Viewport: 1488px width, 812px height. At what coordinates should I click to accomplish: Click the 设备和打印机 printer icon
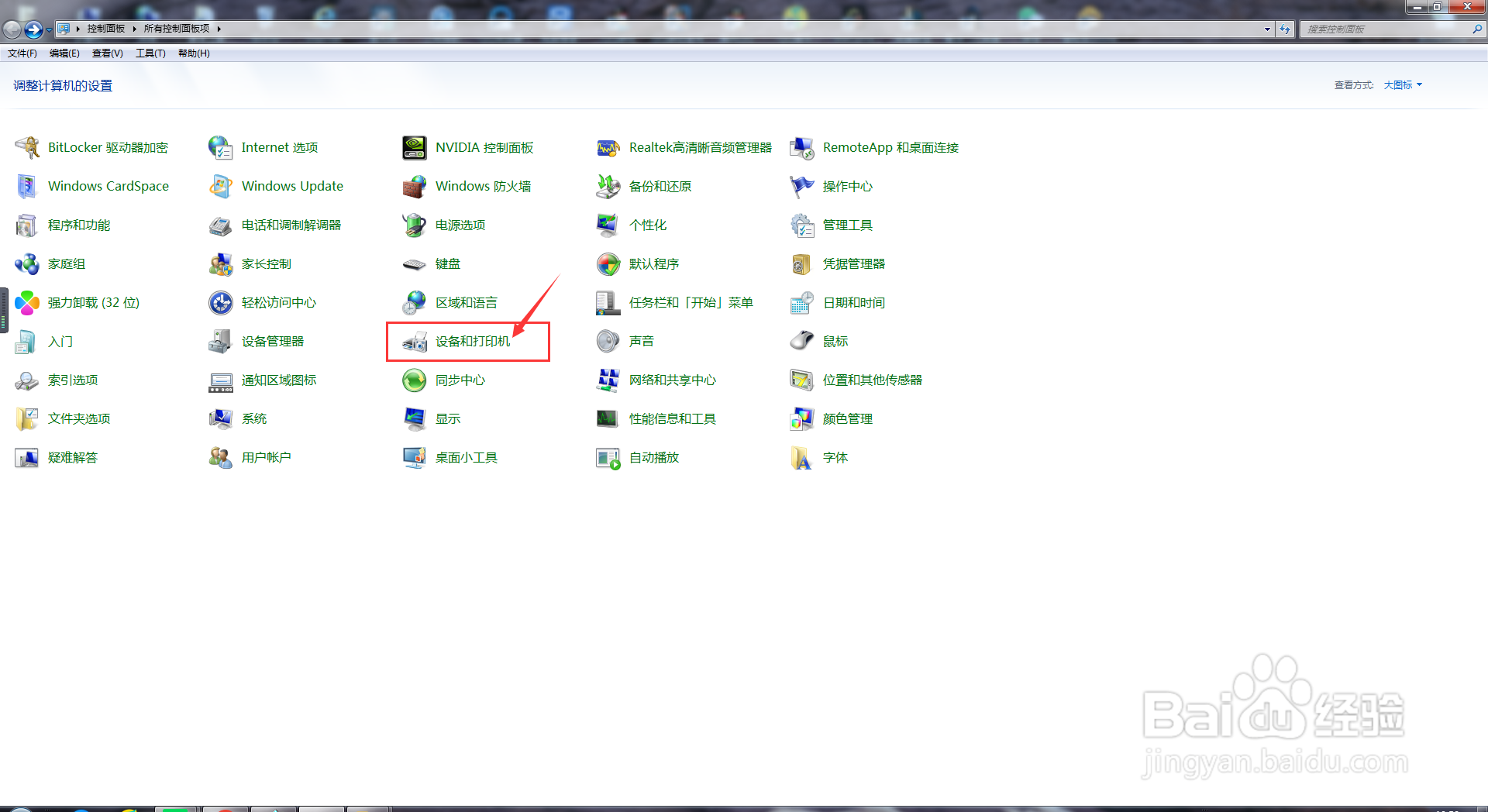(415, 341)
